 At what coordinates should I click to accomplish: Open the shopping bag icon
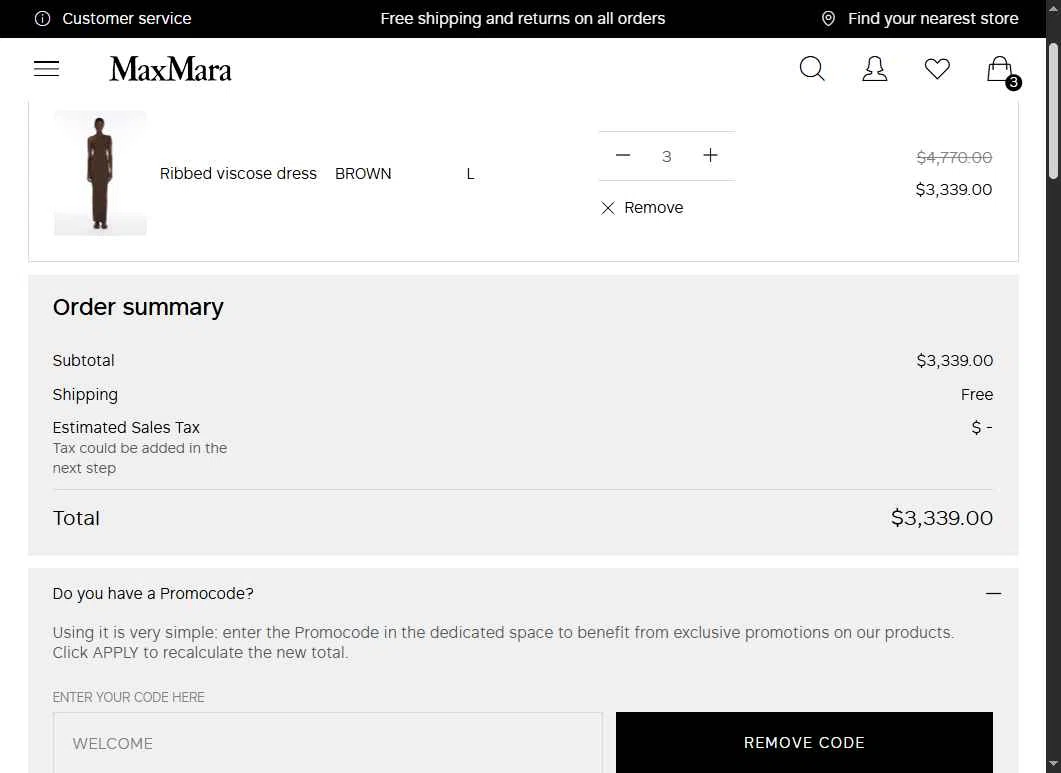tap(1000, 69)
